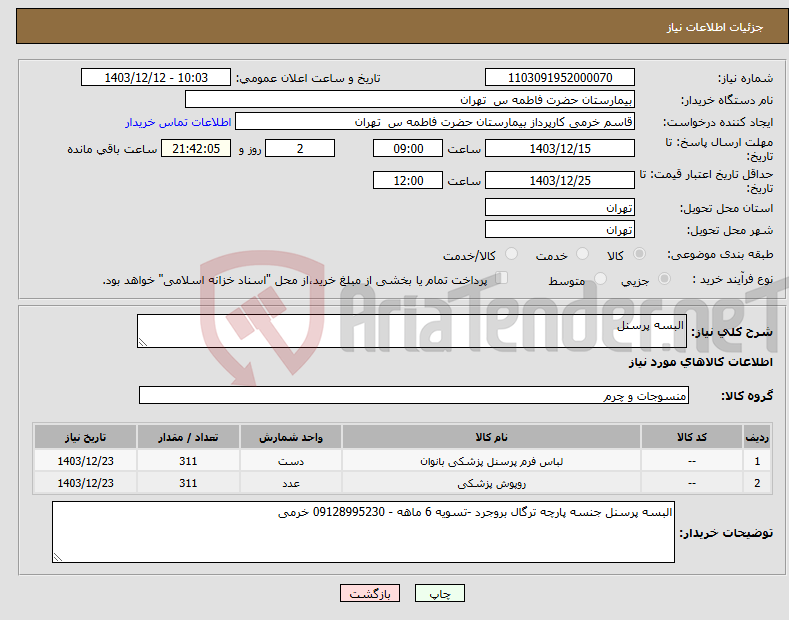This screenshot has width=789, height=620.
Task: Click the back button بازگشت
Action: click(370, 593)
